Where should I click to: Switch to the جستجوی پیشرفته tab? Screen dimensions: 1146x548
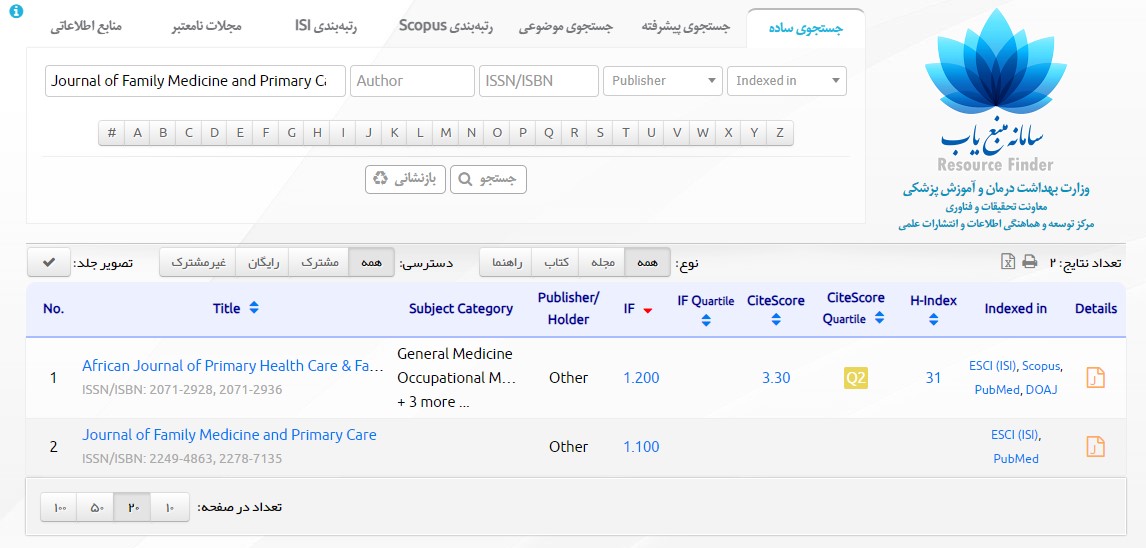point(686,27)
